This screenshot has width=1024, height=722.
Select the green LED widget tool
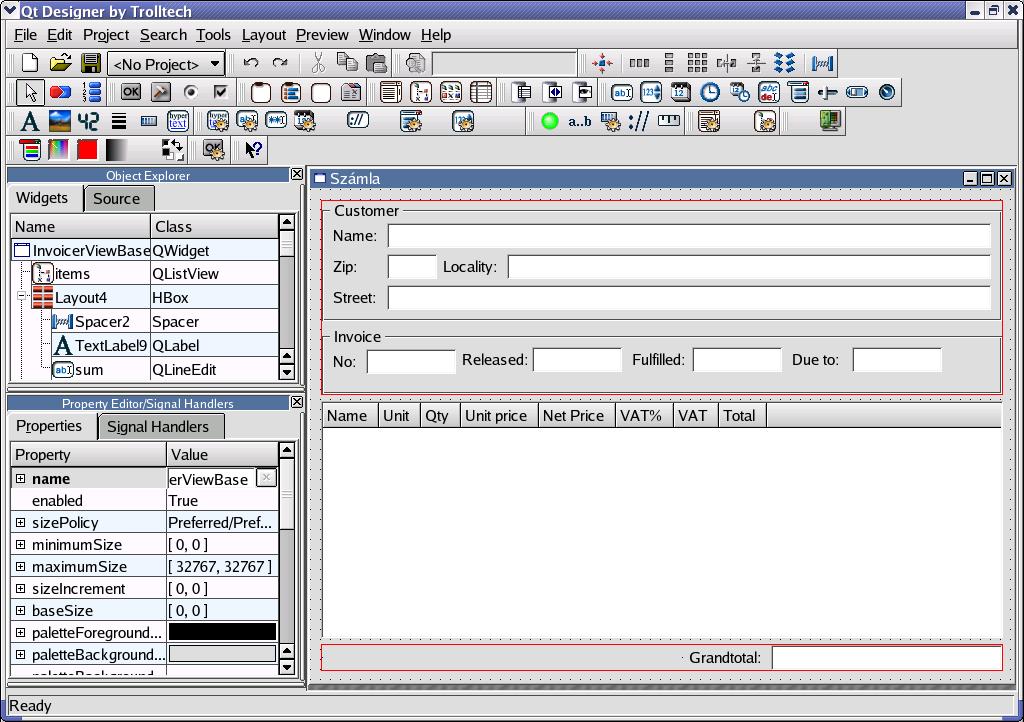click(x=550, y=121)
